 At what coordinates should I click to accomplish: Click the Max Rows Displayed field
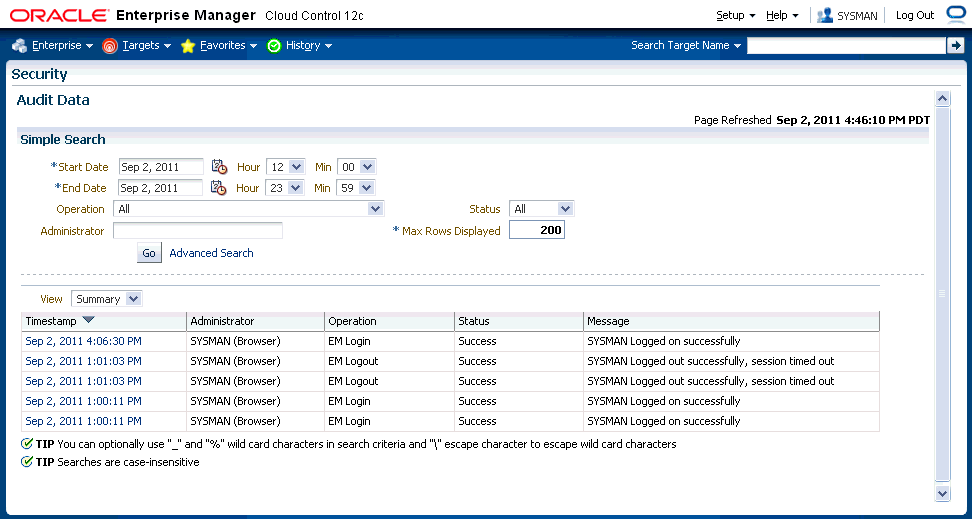(537, 231)
